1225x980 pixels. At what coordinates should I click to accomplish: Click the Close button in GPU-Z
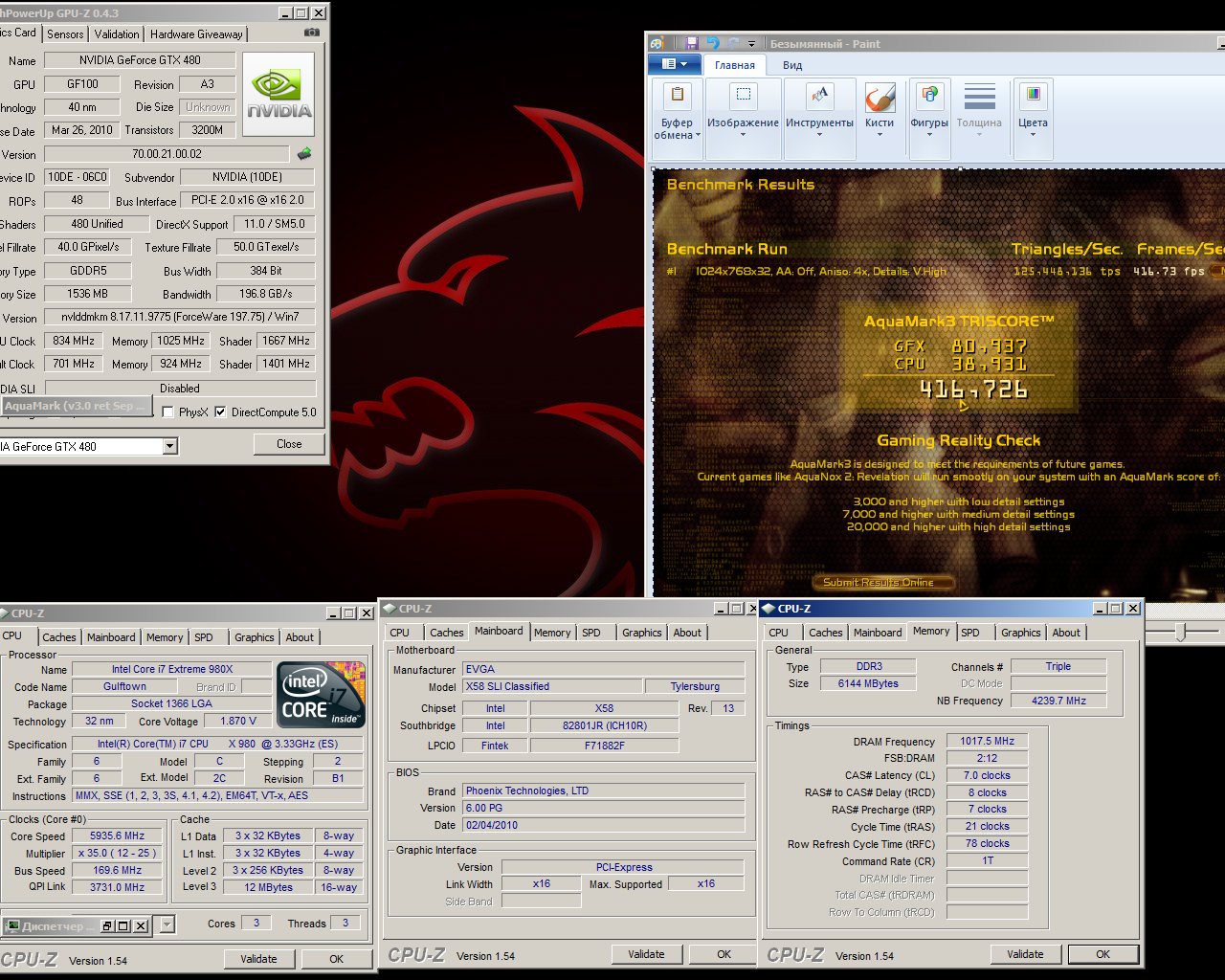point(289,444)
